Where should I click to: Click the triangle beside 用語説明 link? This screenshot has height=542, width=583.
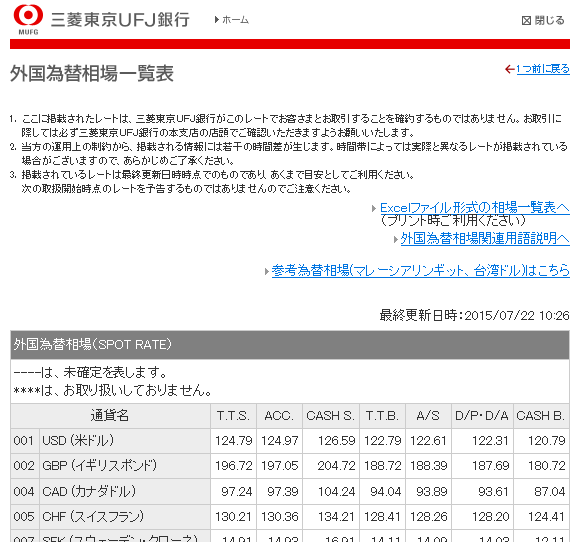click(396, 239)
